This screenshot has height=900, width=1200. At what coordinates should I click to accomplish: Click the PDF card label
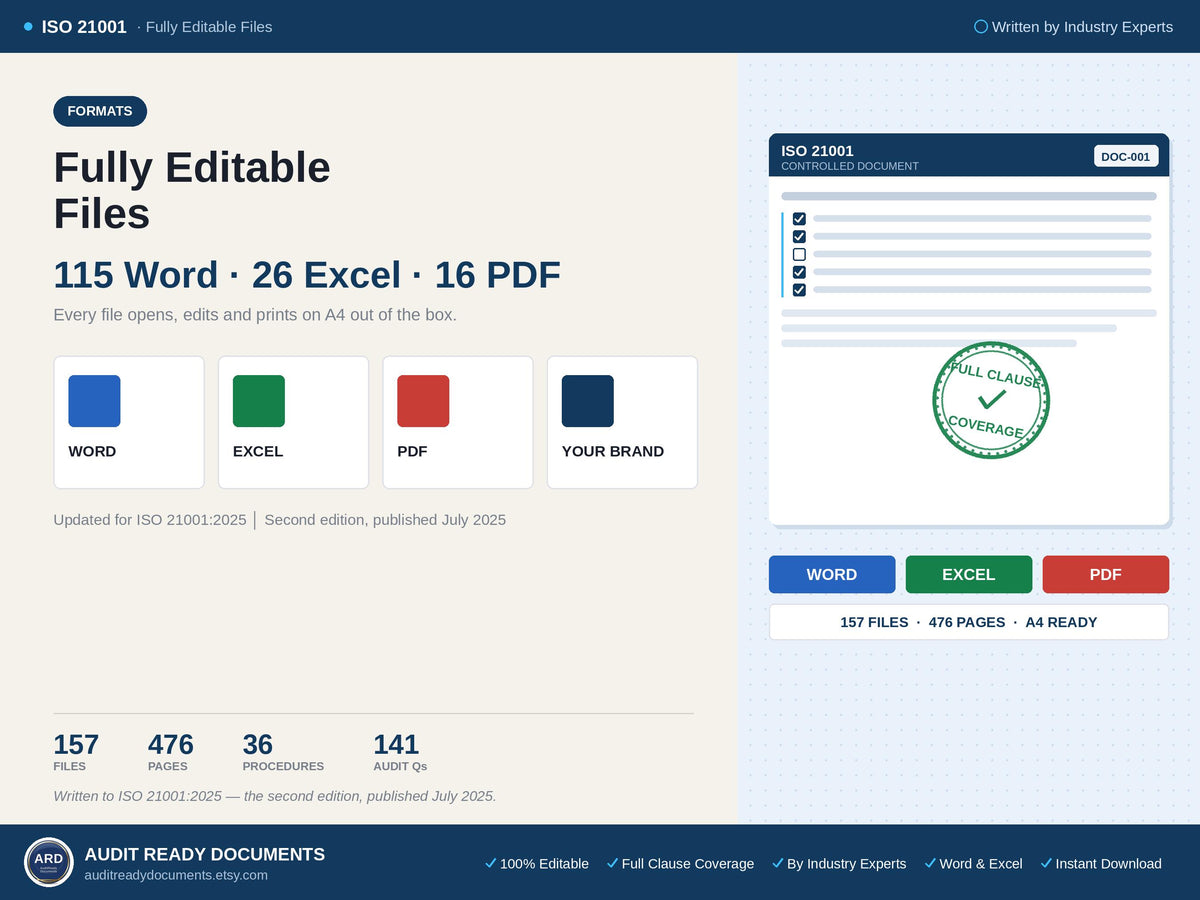[x=412, y=451]
